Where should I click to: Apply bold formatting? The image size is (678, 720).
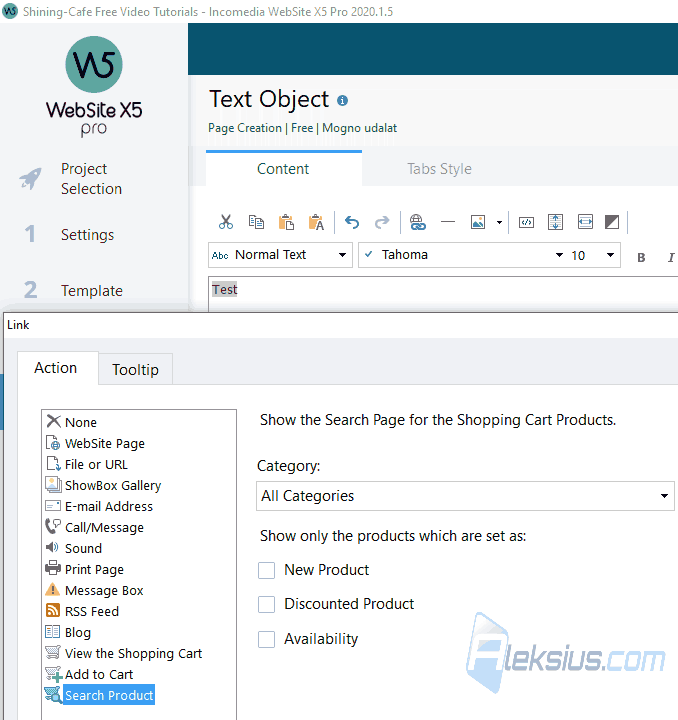tap(641, 258)
